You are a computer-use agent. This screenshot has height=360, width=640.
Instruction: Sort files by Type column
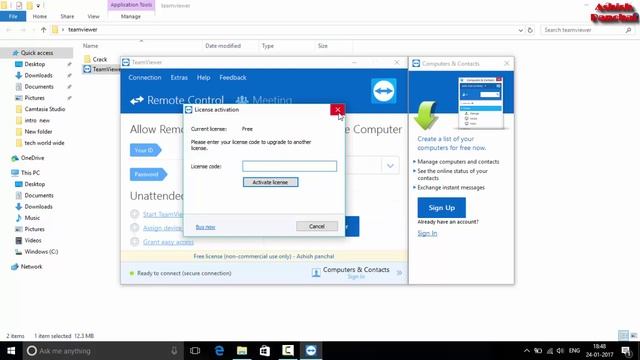268,46
